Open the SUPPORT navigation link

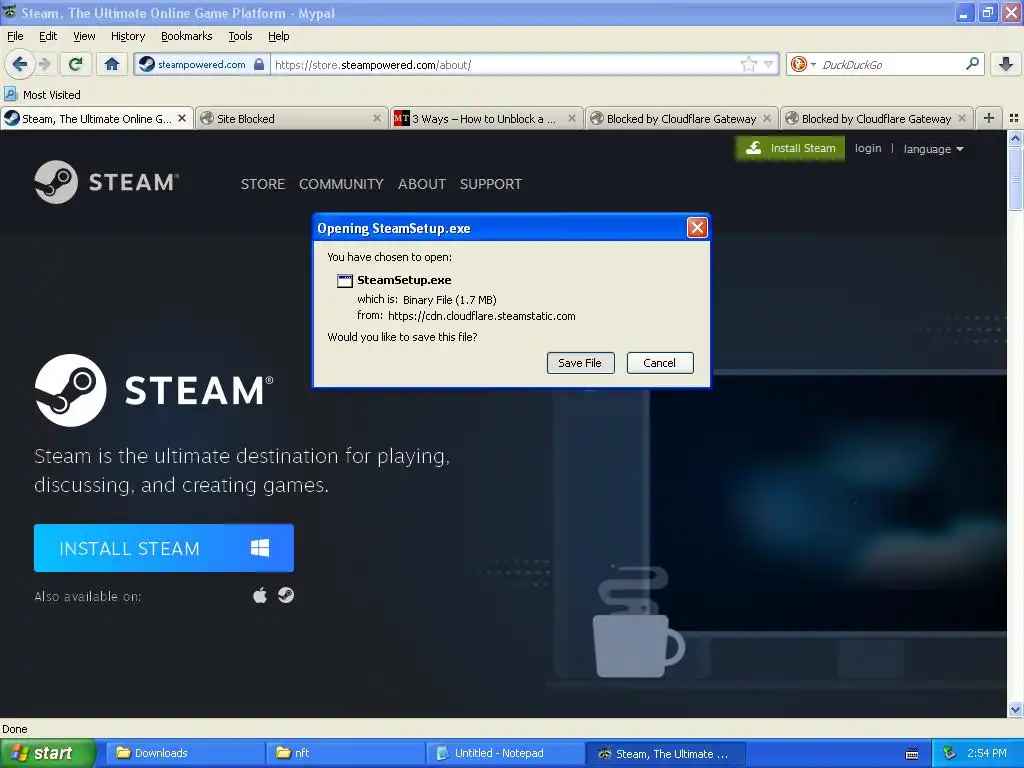click(x=490, y=184)
